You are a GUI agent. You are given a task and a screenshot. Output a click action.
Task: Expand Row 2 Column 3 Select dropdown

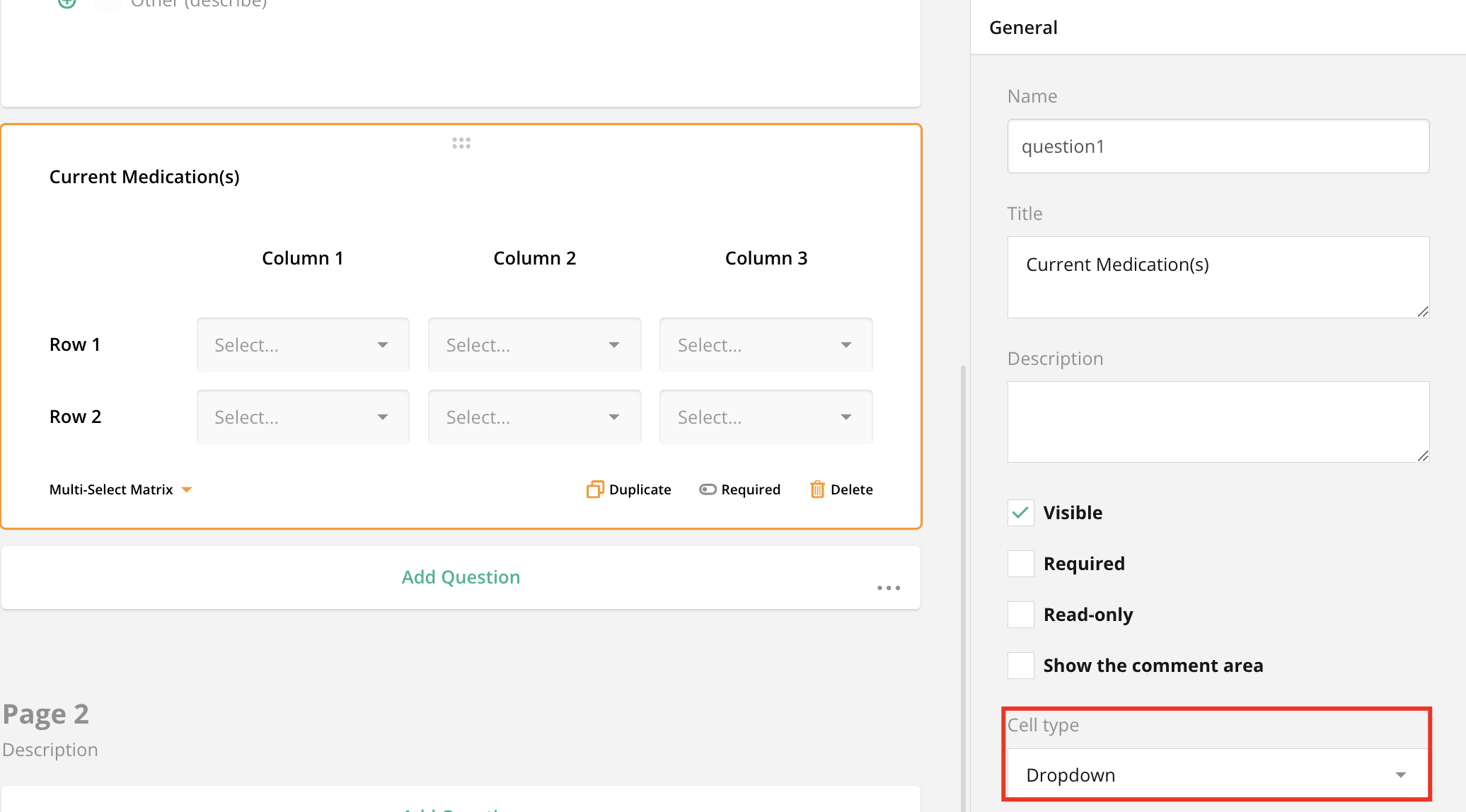click(x=766, y=417)
